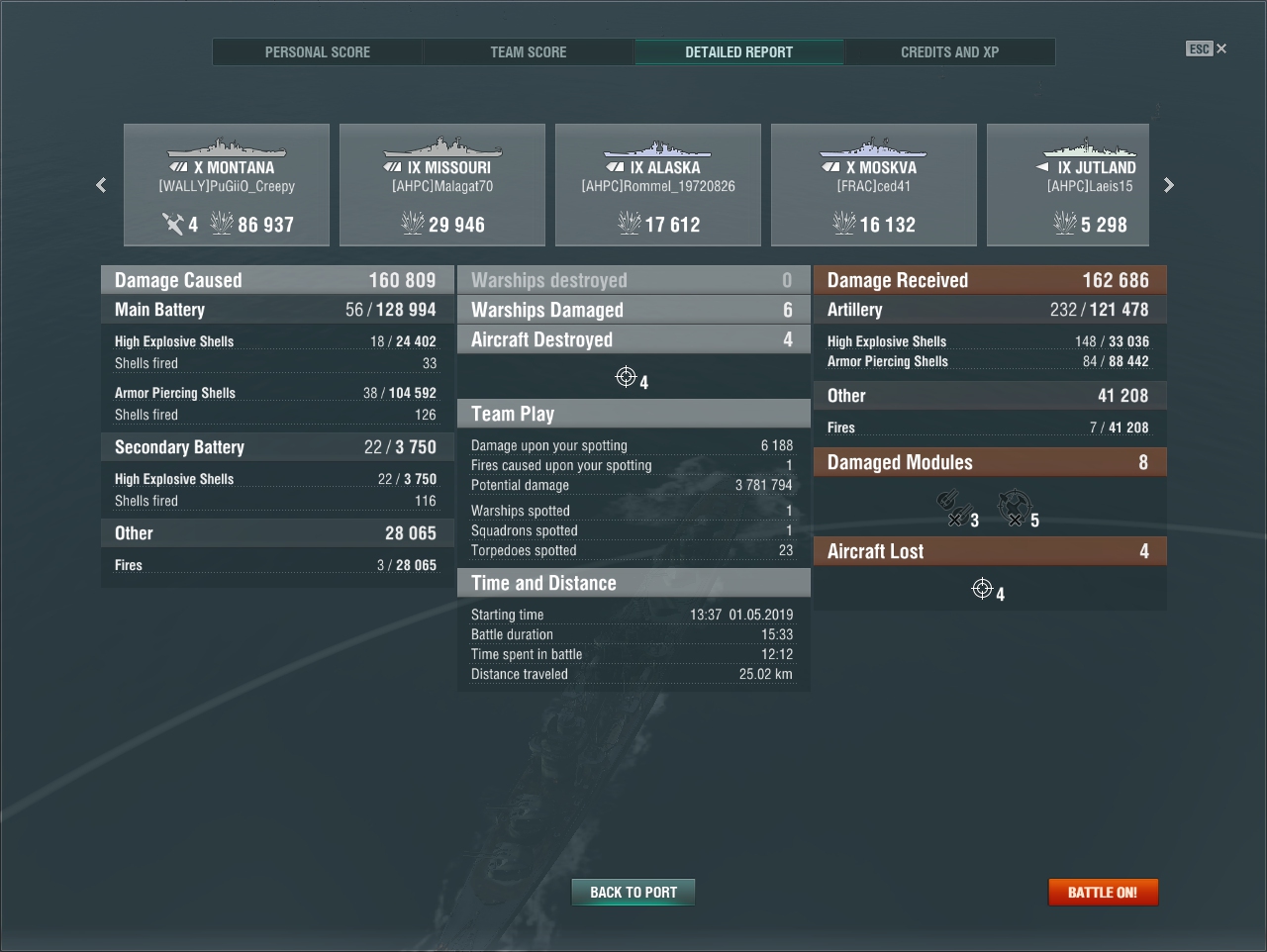
Task: Click Armor Piercing Shells row under Main Battery
Action: tap(275, 393)
